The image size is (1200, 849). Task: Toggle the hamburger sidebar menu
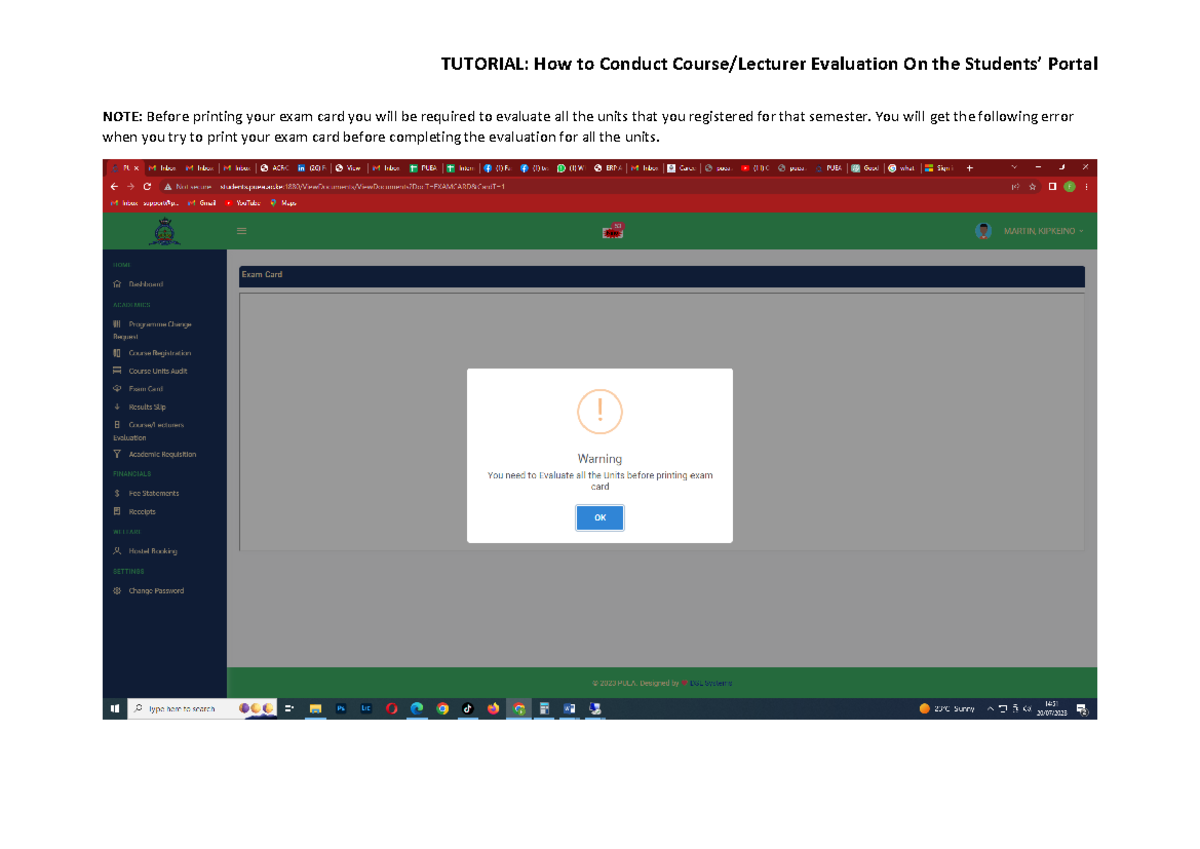(x=241, y=231)
